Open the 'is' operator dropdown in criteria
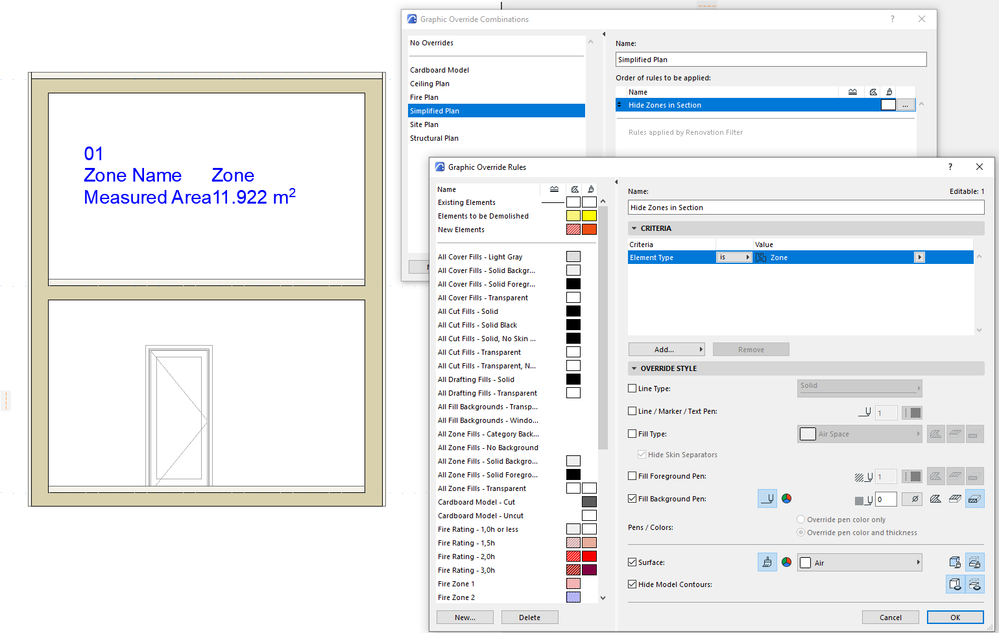Image resolution: width=999 pixels, height=633 pixels. (x=734, y=257)
